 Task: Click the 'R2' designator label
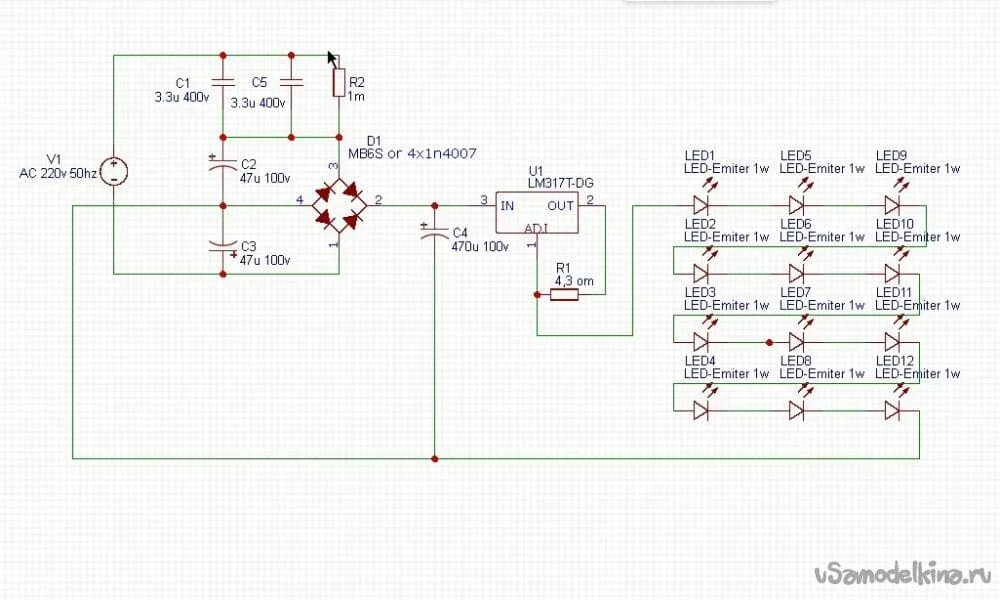coord(357,82)
